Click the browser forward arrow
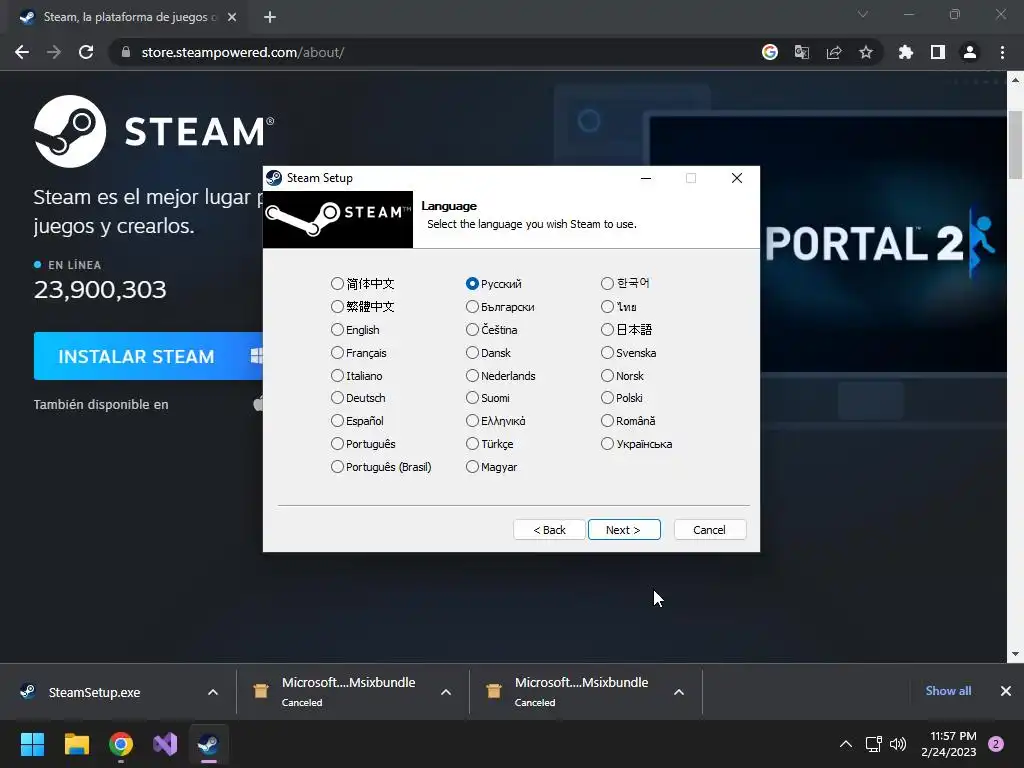1024x768 pixels. [54, 52]
